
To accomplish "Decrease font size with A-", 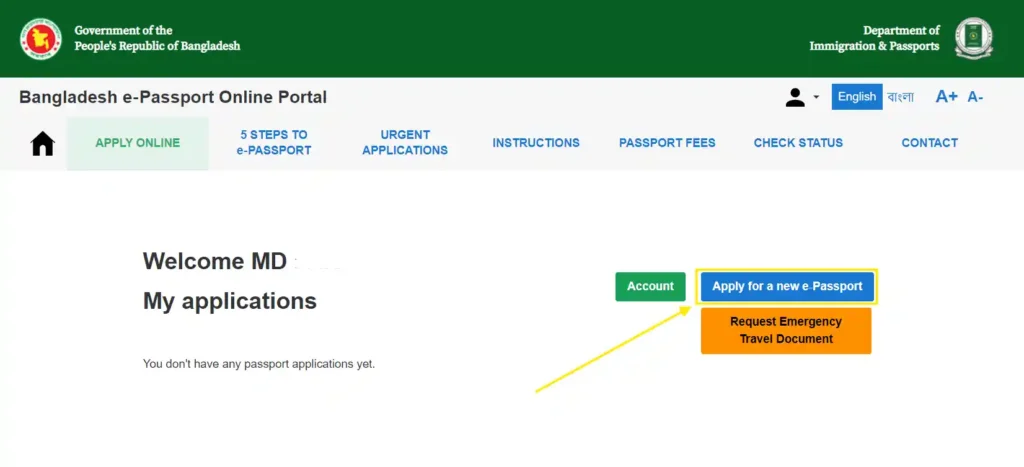I will coord(975,97).
